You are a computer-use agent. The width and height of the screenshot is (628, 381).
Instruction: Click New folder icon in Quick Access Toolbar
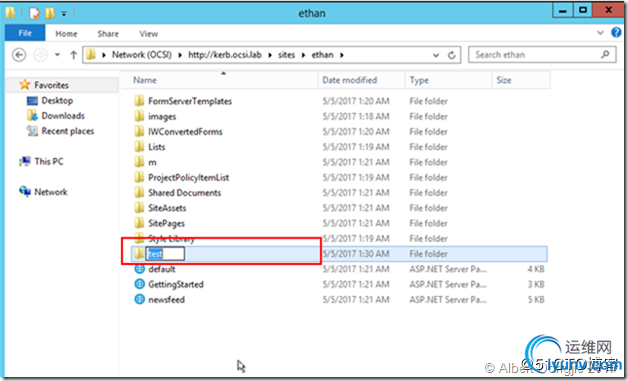[50, 13]
